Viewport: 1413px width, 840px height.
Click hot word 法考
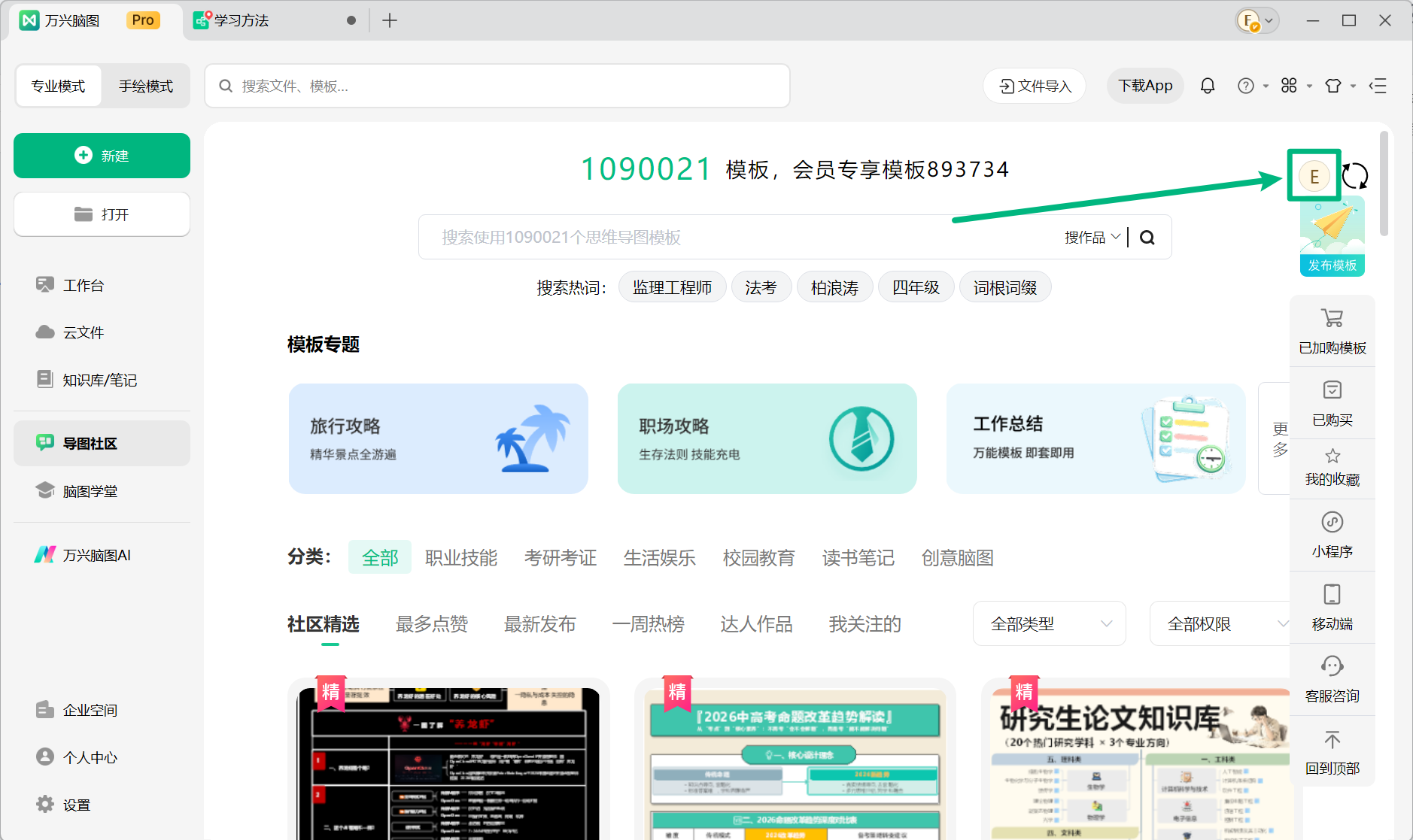coord(761,287)
